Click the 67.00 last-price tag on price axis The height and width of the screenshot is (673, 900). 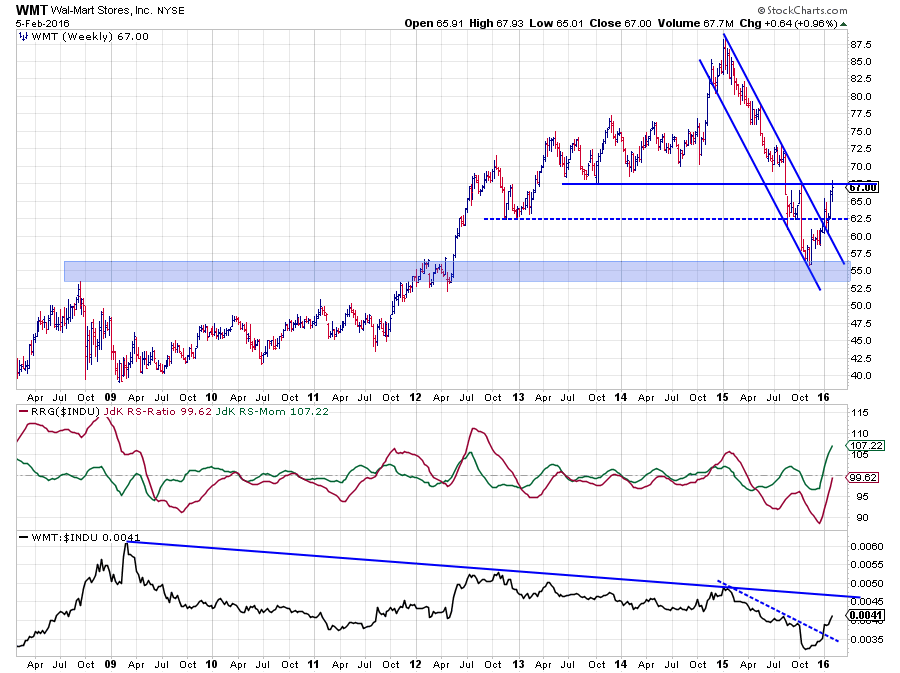(x=863, y=188)
